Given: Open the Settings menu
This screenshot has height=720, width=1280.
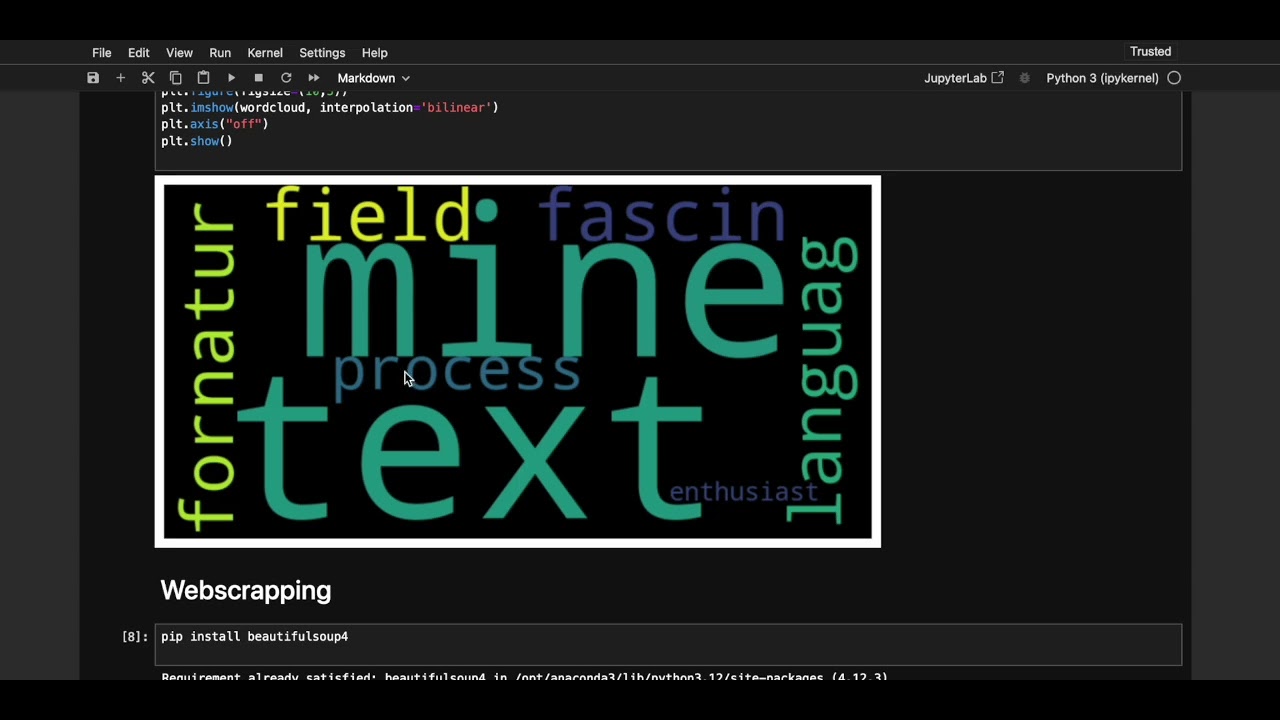Looking at the screenshot, I should (x=322, y=53).
